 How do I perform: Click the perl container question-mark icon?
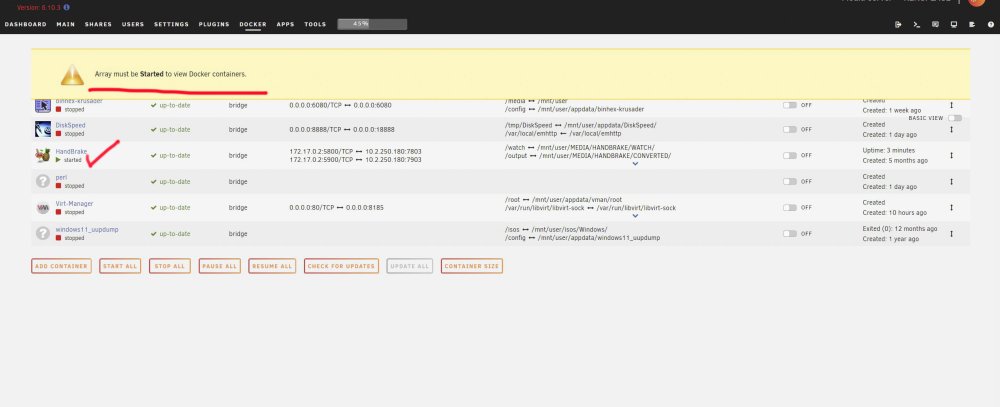tap(43, 181)
